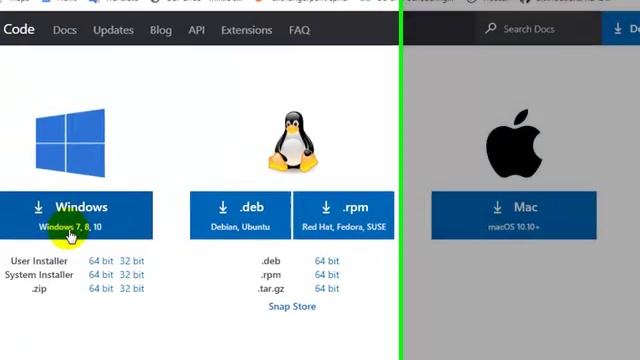Download the .deb package for Debian, Ubuntu

240,215
